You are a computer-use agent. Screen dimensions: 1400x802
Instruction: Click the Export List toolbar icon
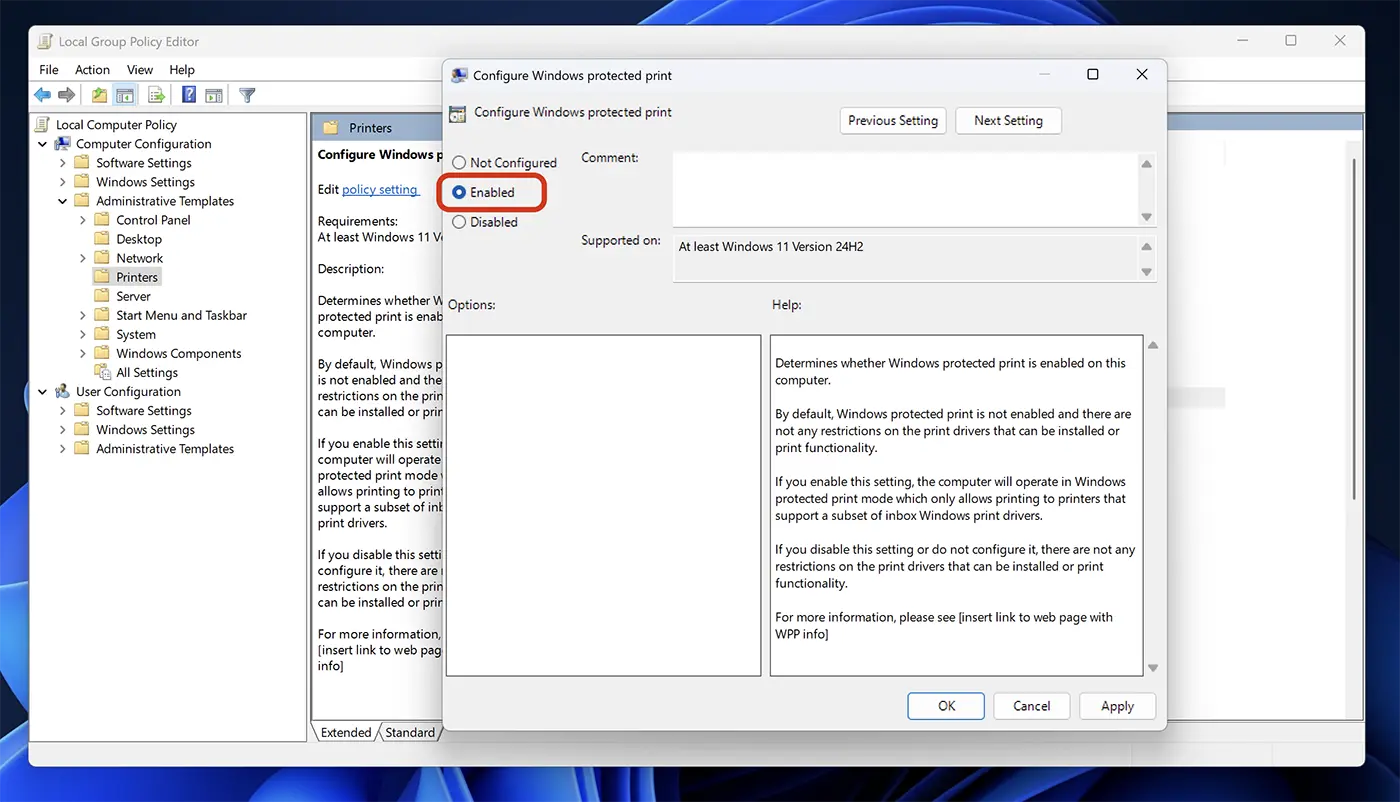(x=156, y=95)
